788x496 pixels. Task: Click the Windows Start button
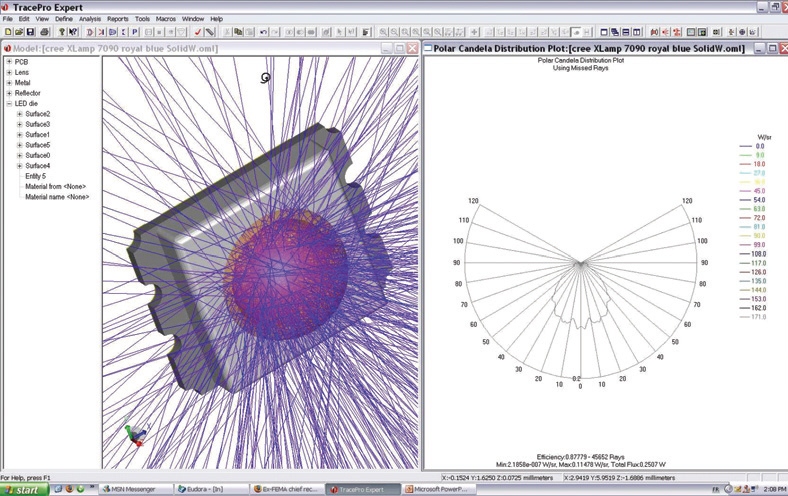tap(25, 490)
